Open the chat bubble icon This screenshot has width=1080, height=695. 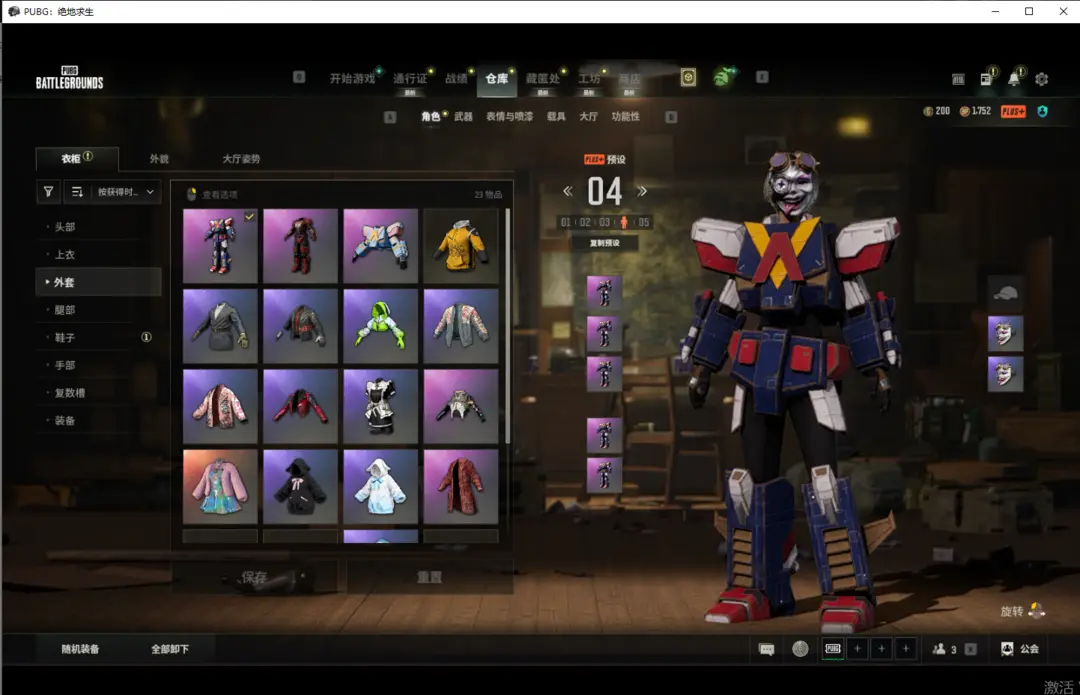click(767, 649)
